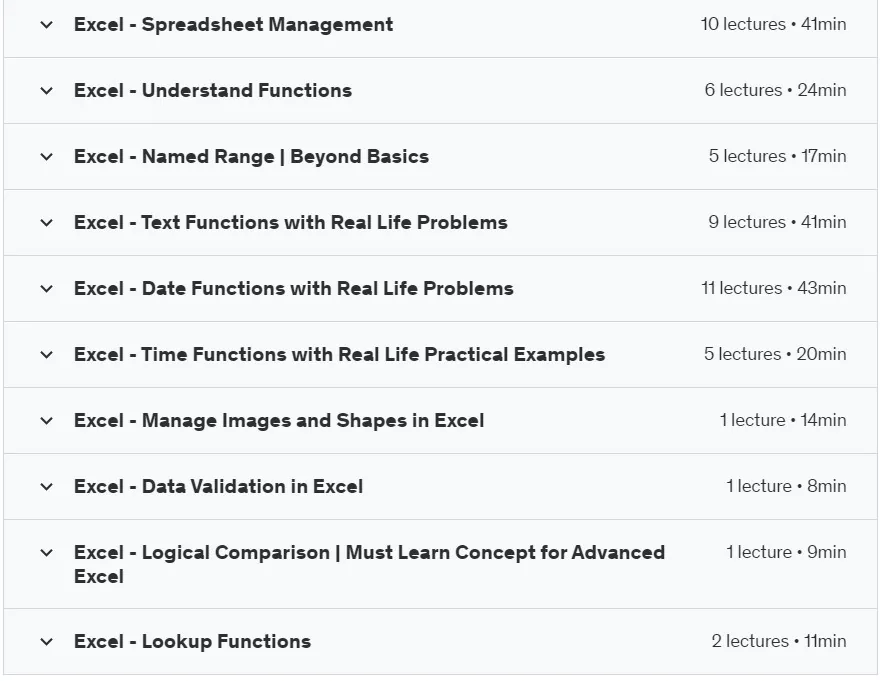Open Excel - Lookup Functions heading
This screenshot has width=880, height=681.
(x=192, y=642)
